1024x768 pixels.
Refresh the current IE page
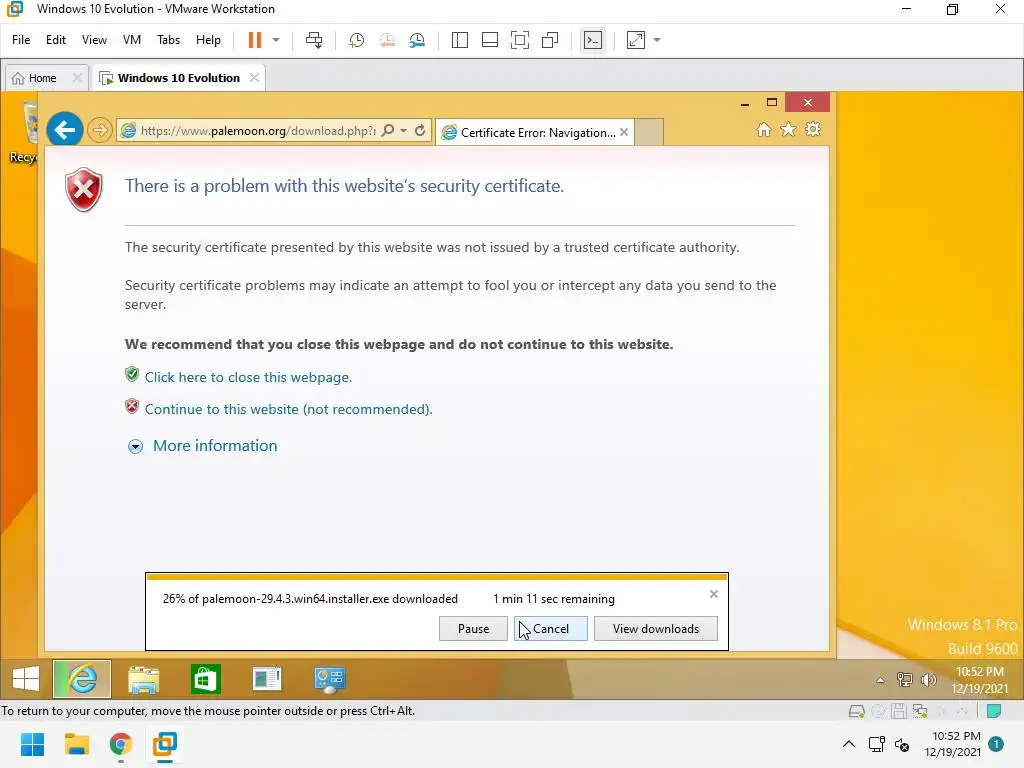pos(420,130)
